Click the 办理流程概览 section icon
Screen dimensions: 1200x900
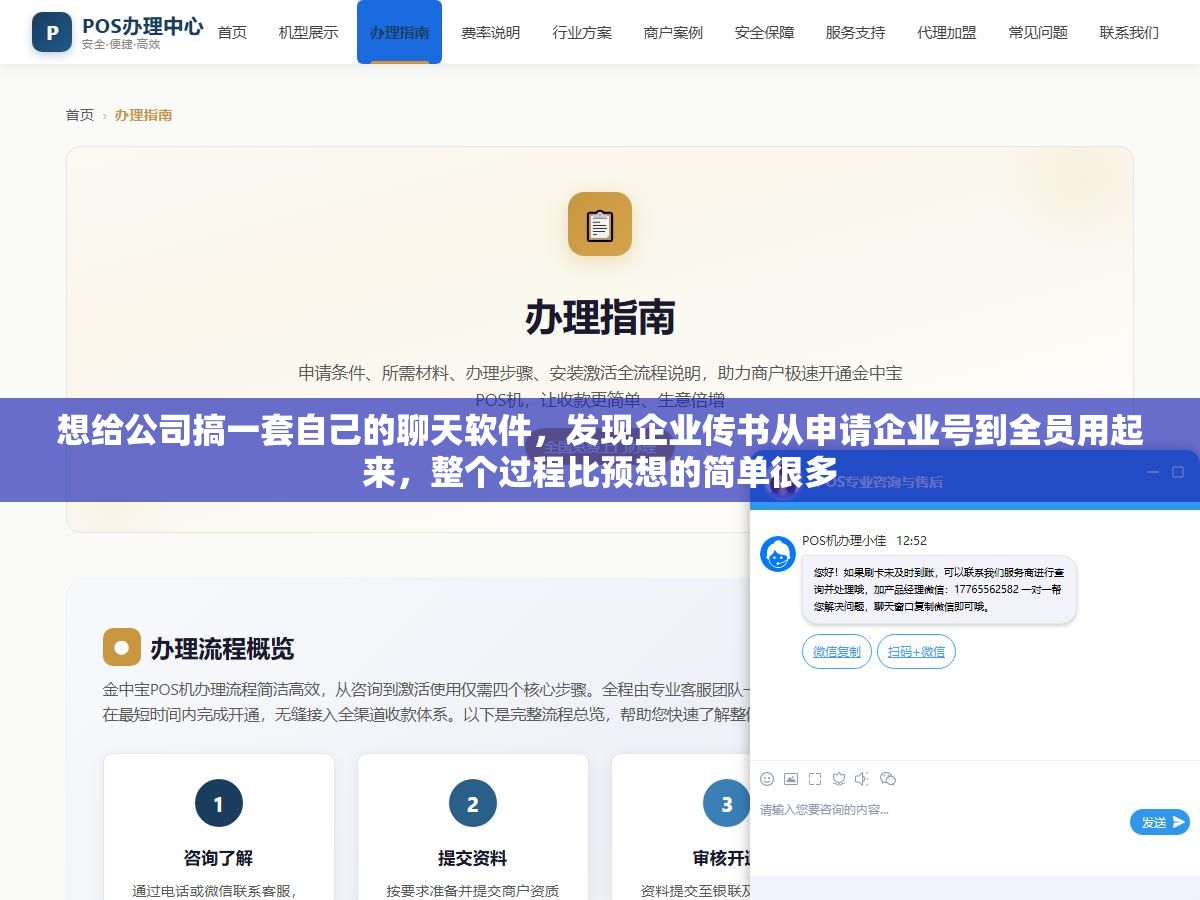click(x=122, y=647)
